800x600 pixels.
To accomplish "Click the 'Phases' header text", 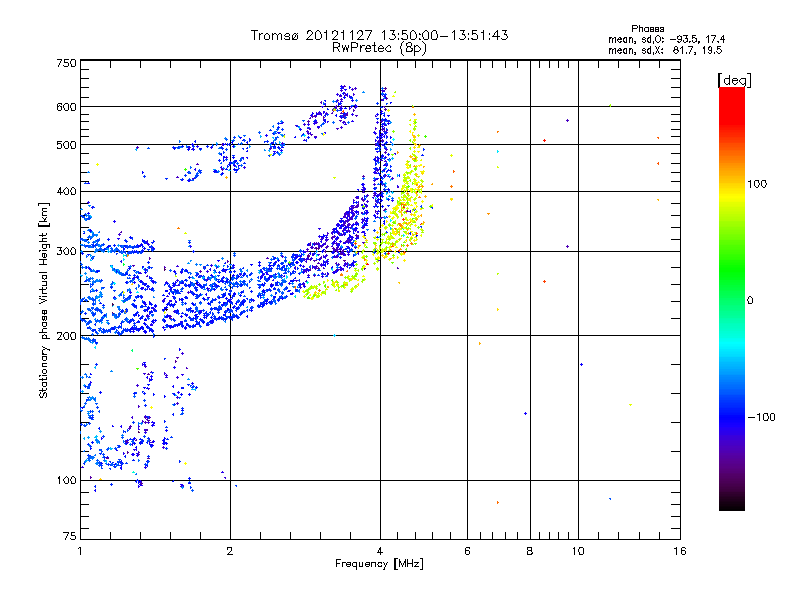I will tap(647, 29).
